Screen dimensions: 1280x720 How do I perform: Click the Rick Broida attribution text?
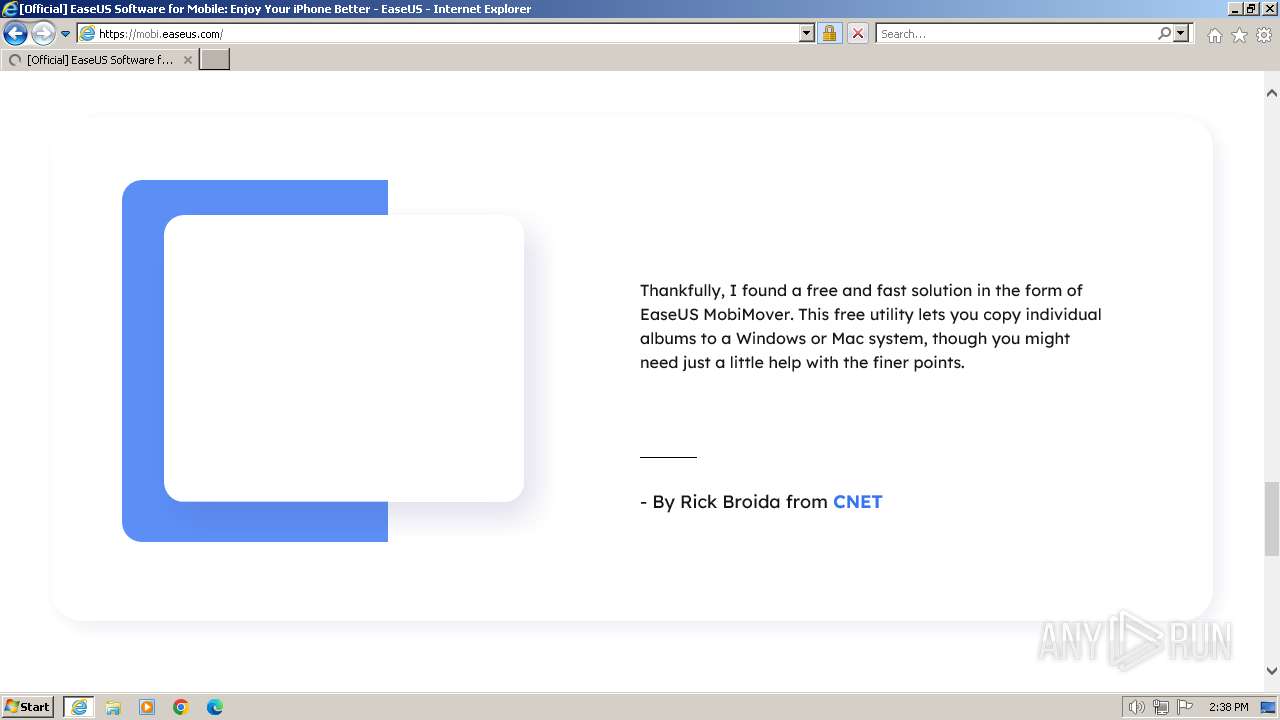point(761,502)
